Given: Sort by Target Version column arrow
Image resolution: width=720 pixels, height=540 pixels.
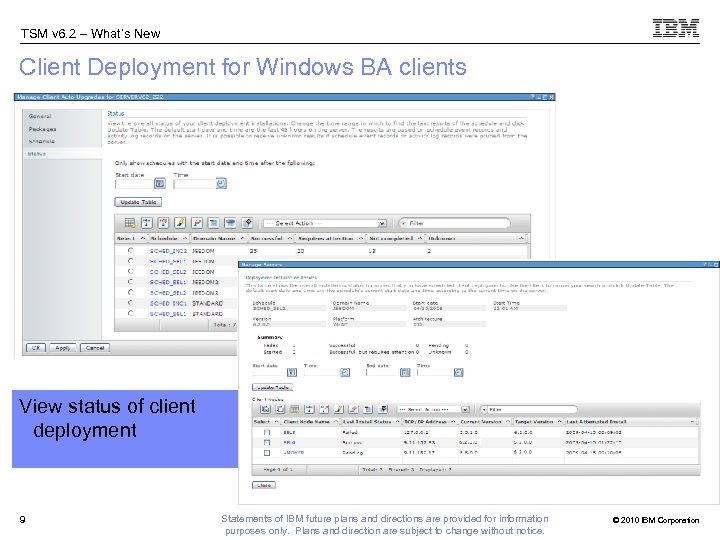Looking at the screenshot, I should pyautogui.click(x=559, y=422).
